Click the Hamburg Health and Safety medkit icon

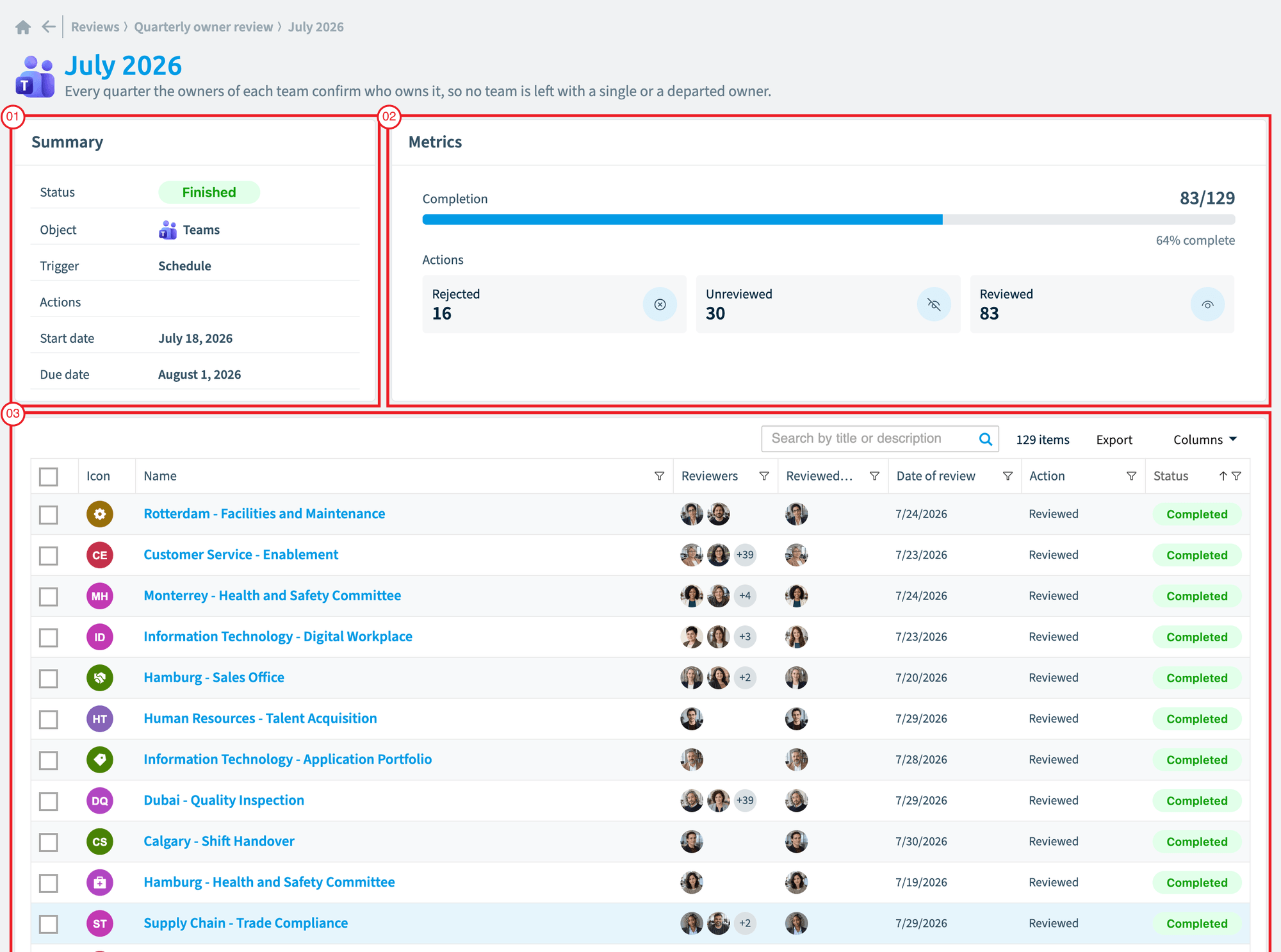pos(100,883)
